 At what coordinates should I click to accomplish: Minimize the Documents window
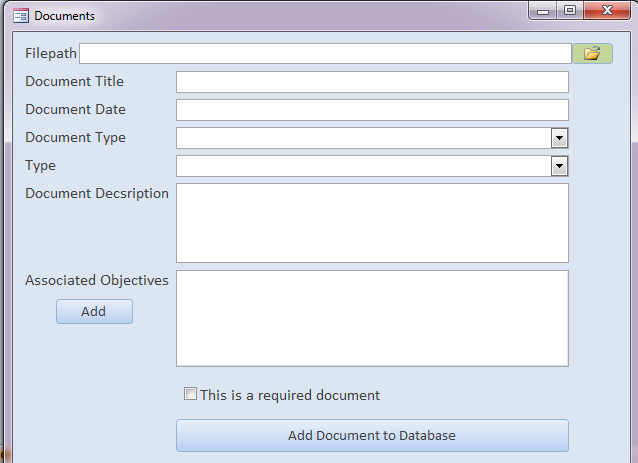click(544, 12)
